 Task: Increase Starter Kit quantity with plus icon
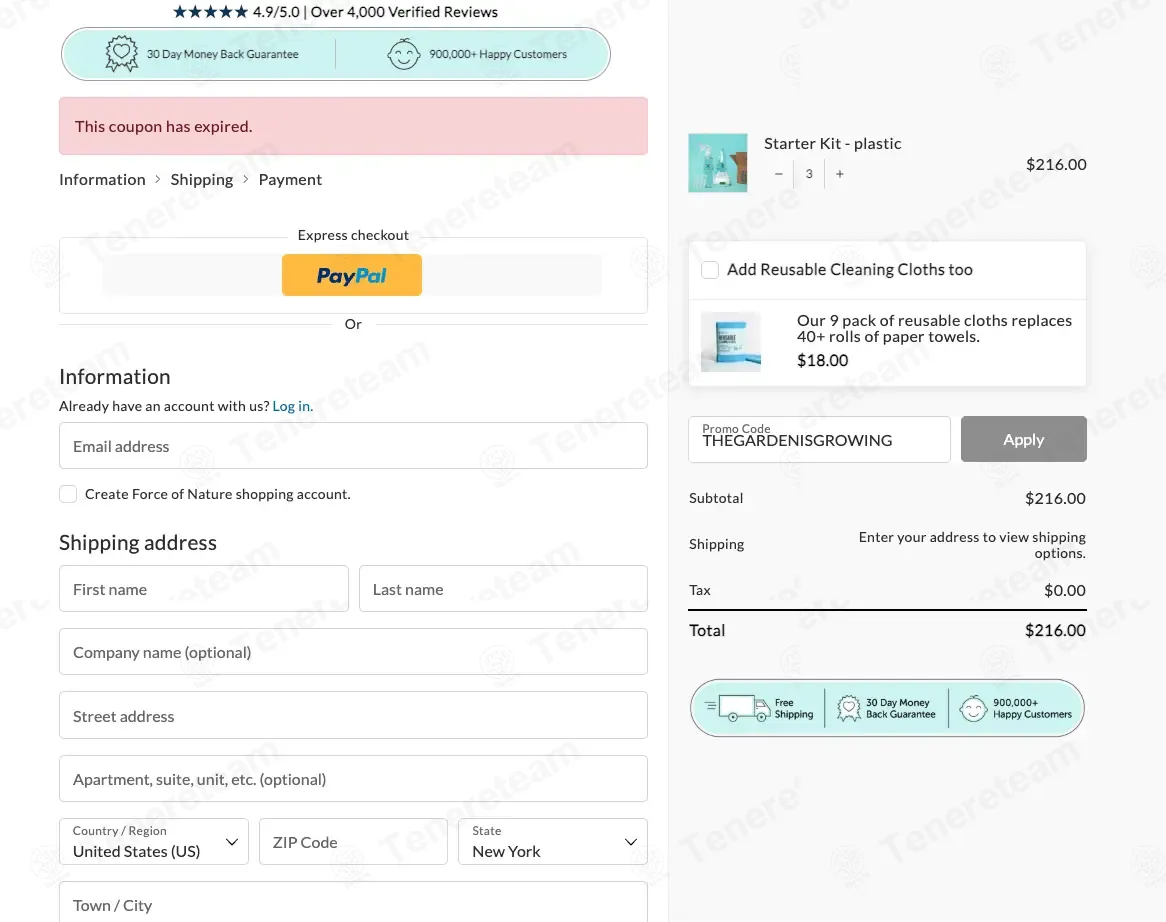click(x=840, y=174)
